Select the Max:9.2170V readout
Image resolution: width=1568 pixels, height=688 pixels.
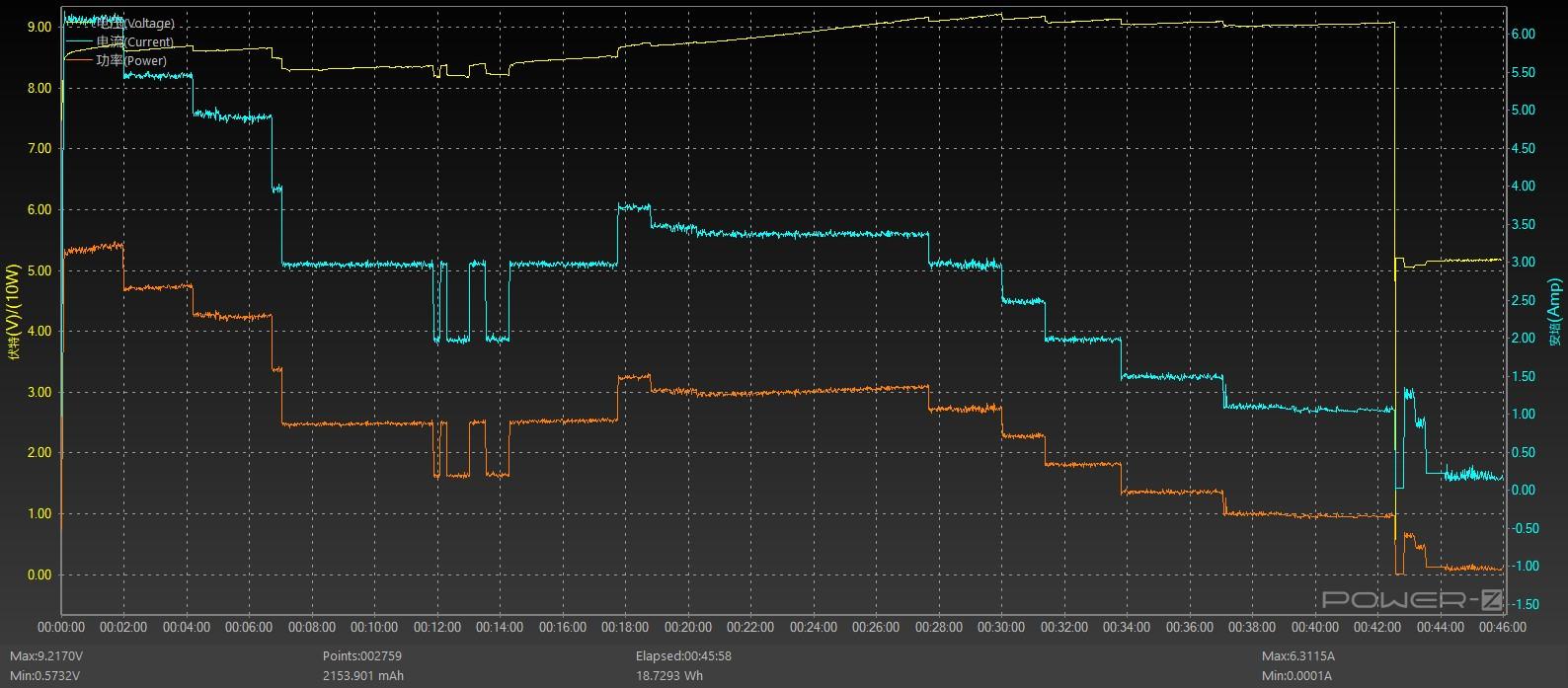[x=46, y=656]
